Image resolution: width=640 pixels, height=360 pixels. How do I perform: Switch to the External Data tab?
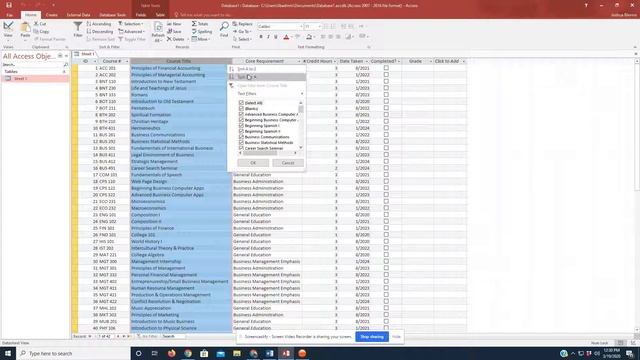click(x=78, y=15)
